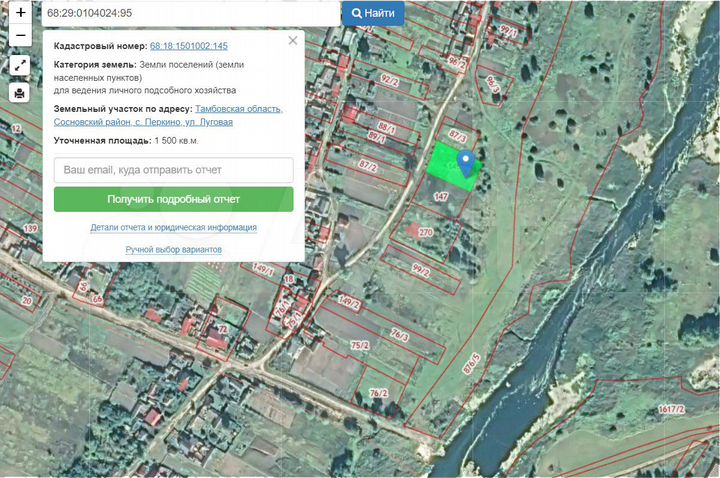Click the blue location marker pin

pos(466,163)
